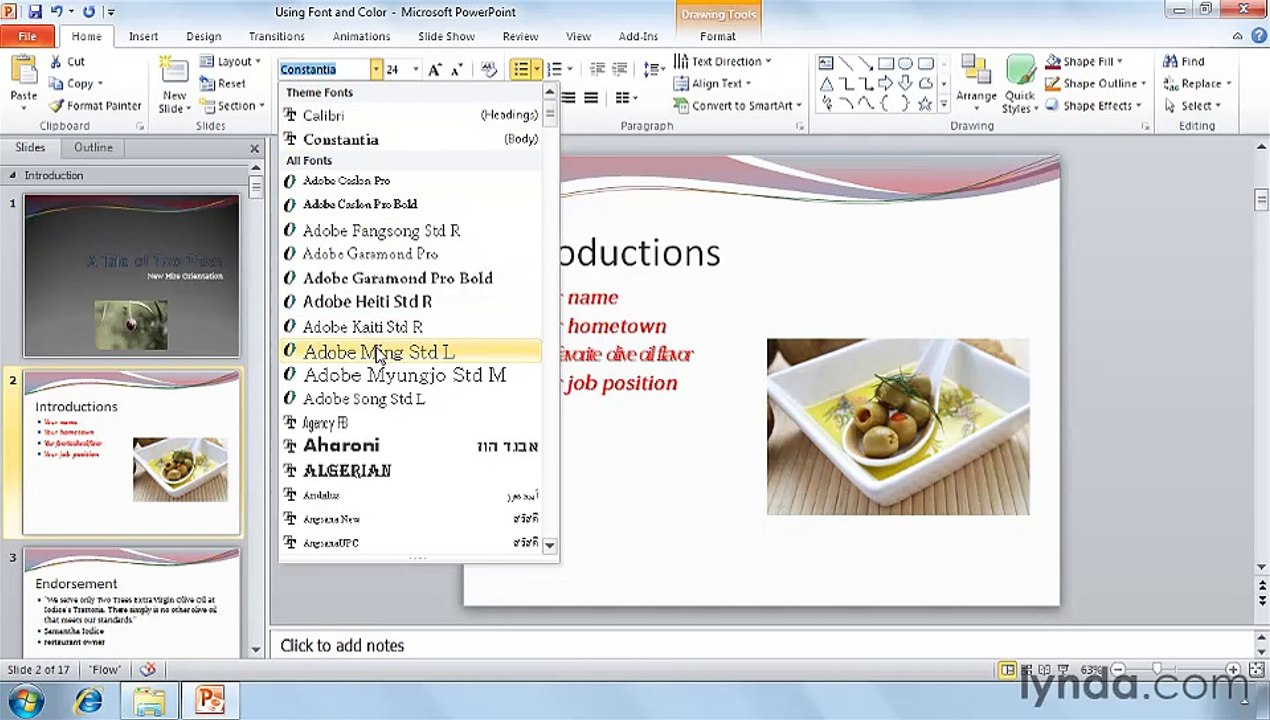Clear all formatting with the eraser icon
Image resolution: width=1270 pixels, height=720 pixels.
click(489, 69)
